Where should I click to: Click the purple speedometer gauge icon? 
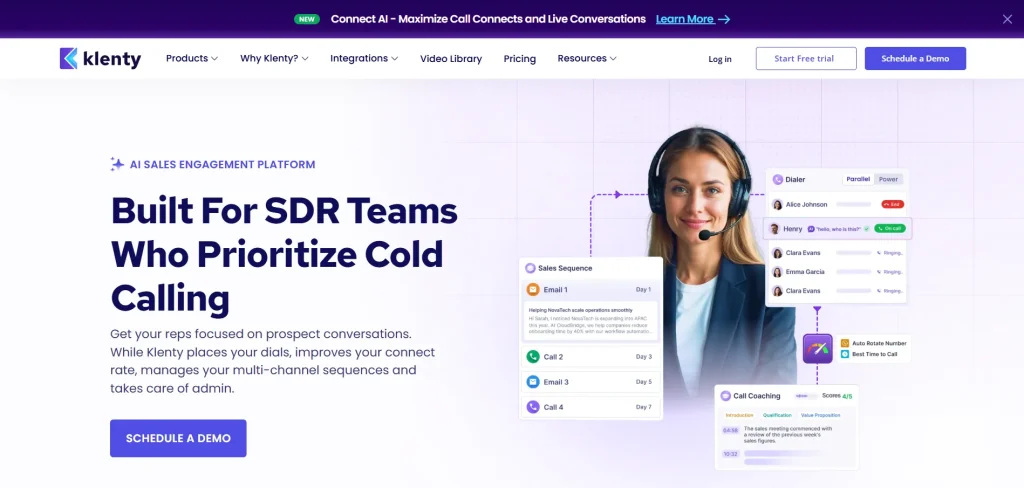point(817,349)
